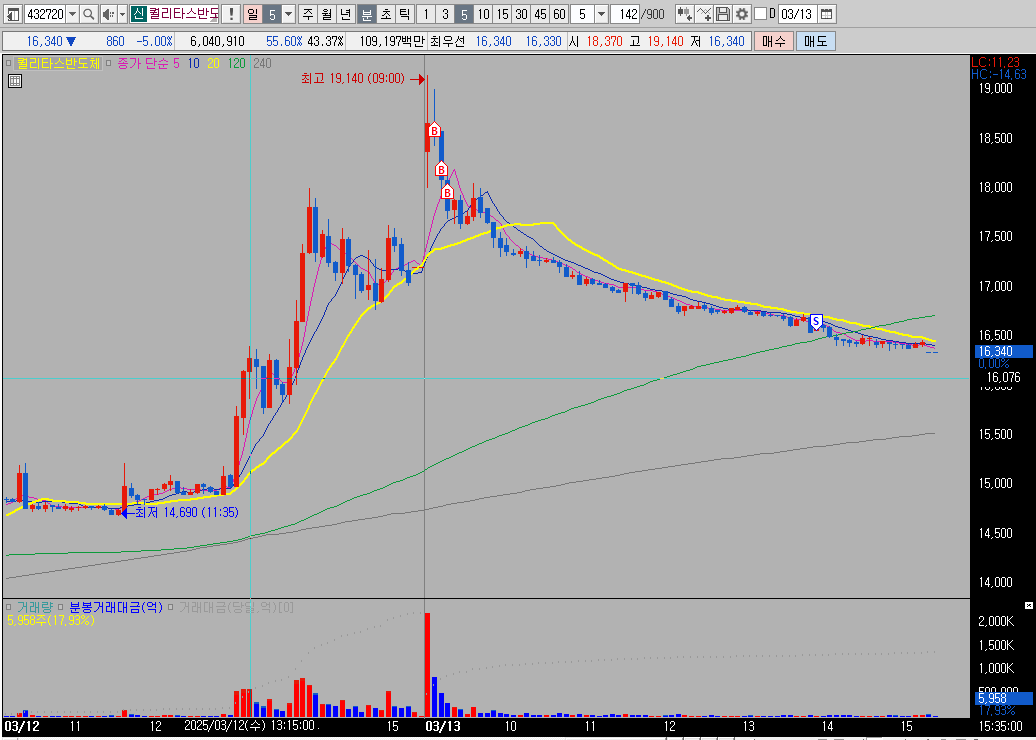The height and width of the screenshot is (740, 1036).
Task: Switch to monthly chart 월
Action: [326, 13]
